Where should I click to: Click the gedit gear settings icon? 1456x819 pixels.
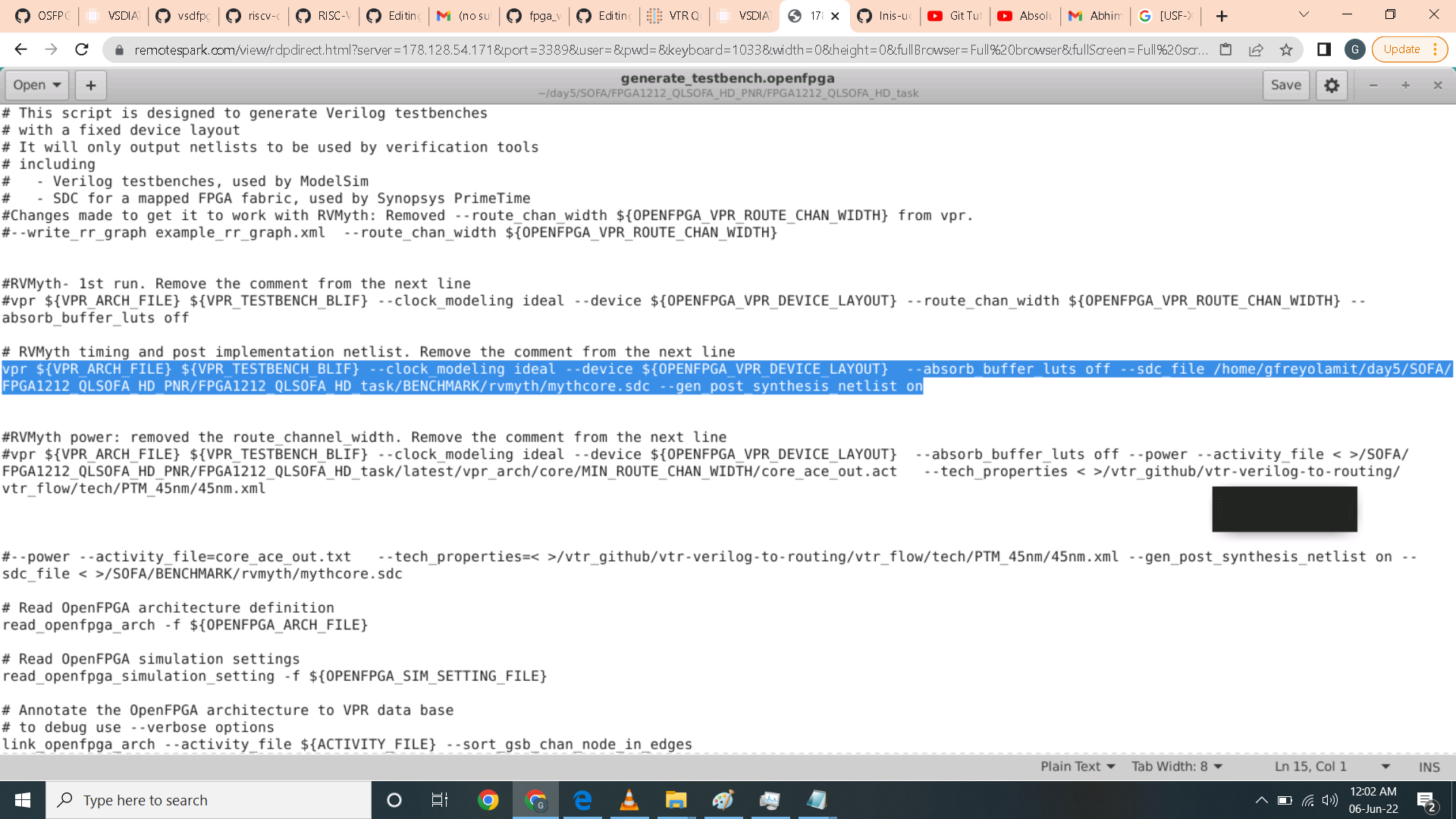pos(1332,85)
